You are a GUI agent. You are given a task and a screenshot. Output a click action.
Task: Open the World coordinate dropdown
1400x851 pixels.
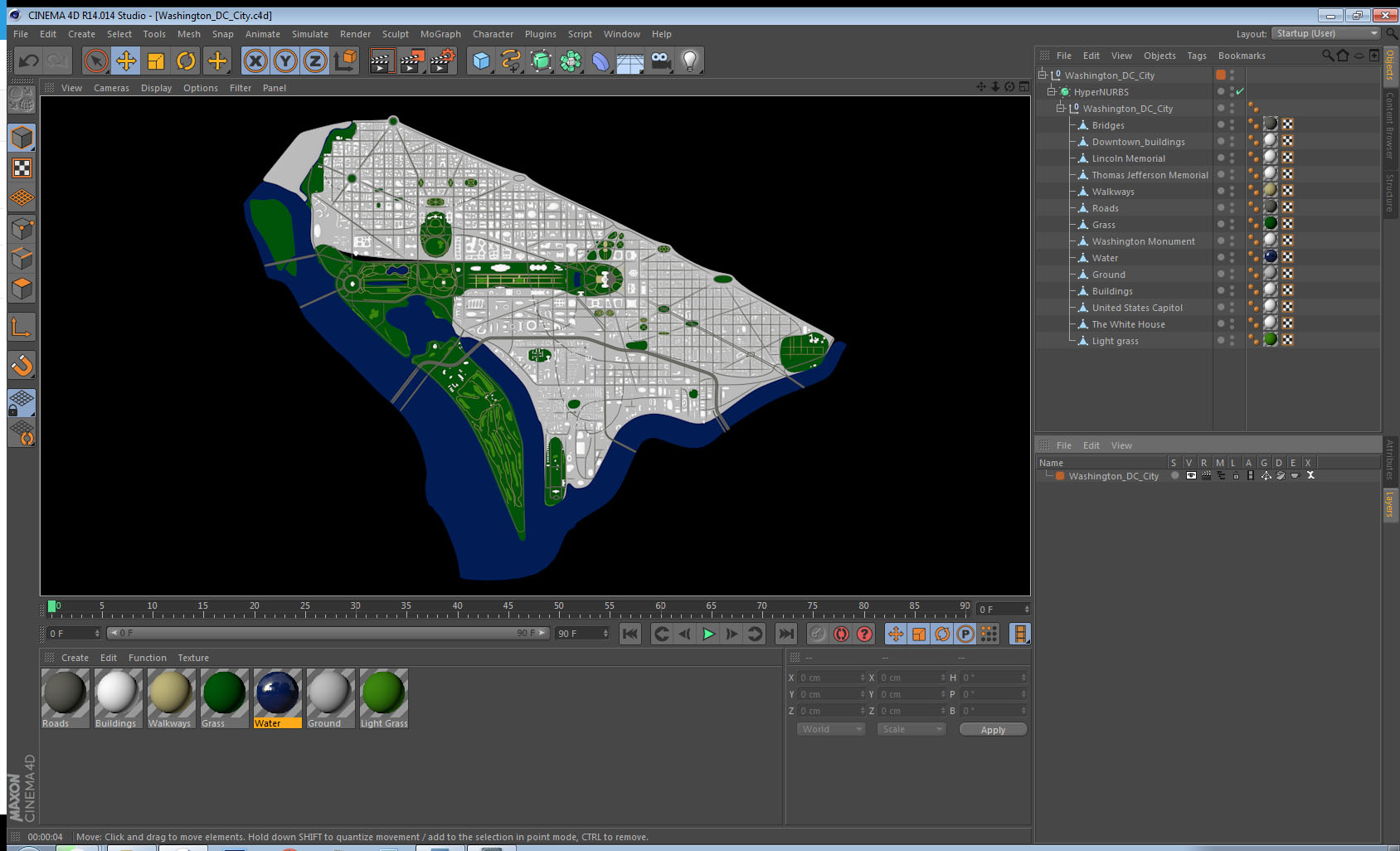point(831,729)
